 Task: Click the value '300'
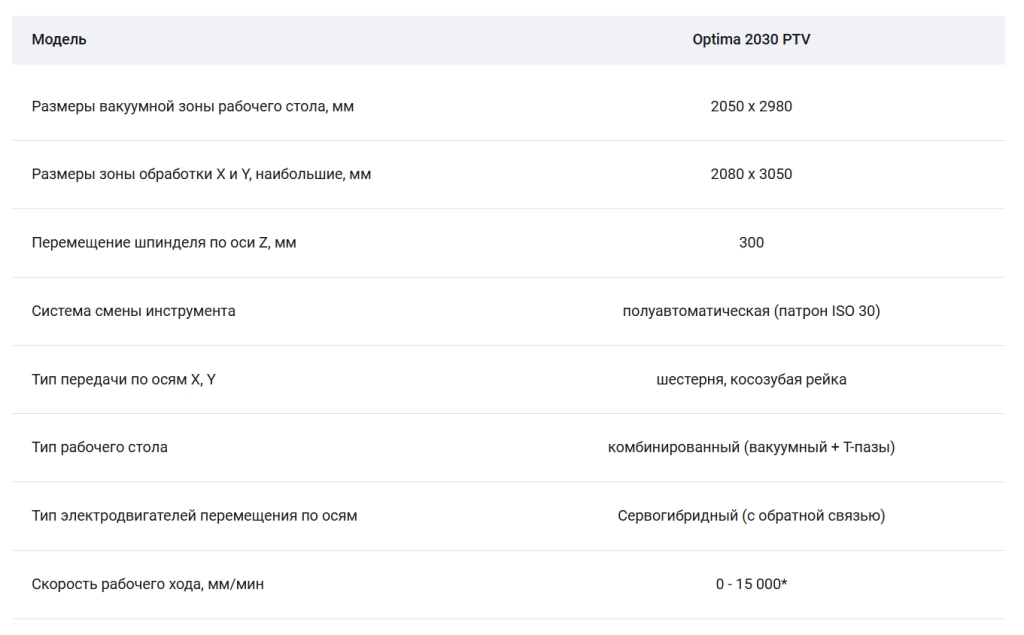click(x=751, y=243)
